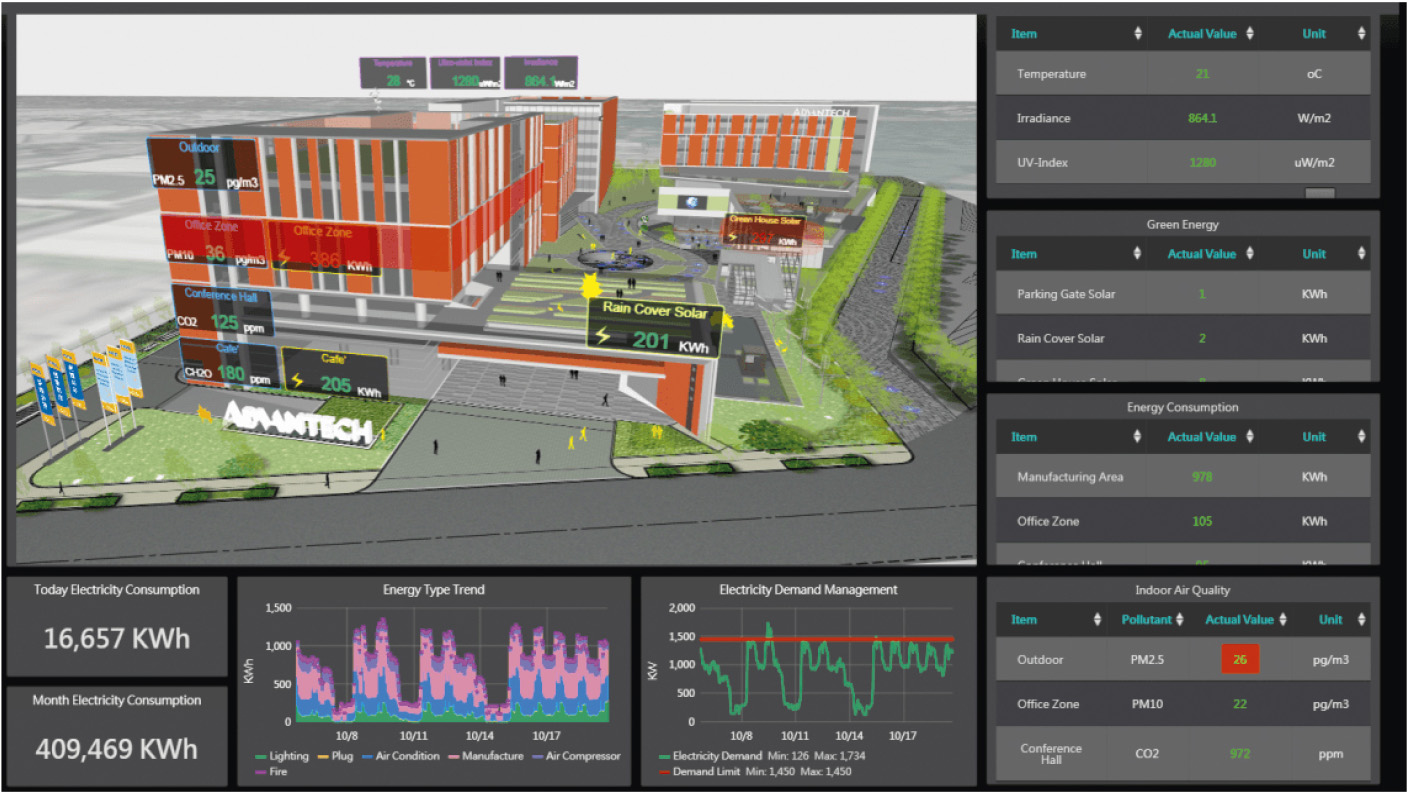
Task: Select Office Zone PM10 row in Air Quality
Action: 1183,704
